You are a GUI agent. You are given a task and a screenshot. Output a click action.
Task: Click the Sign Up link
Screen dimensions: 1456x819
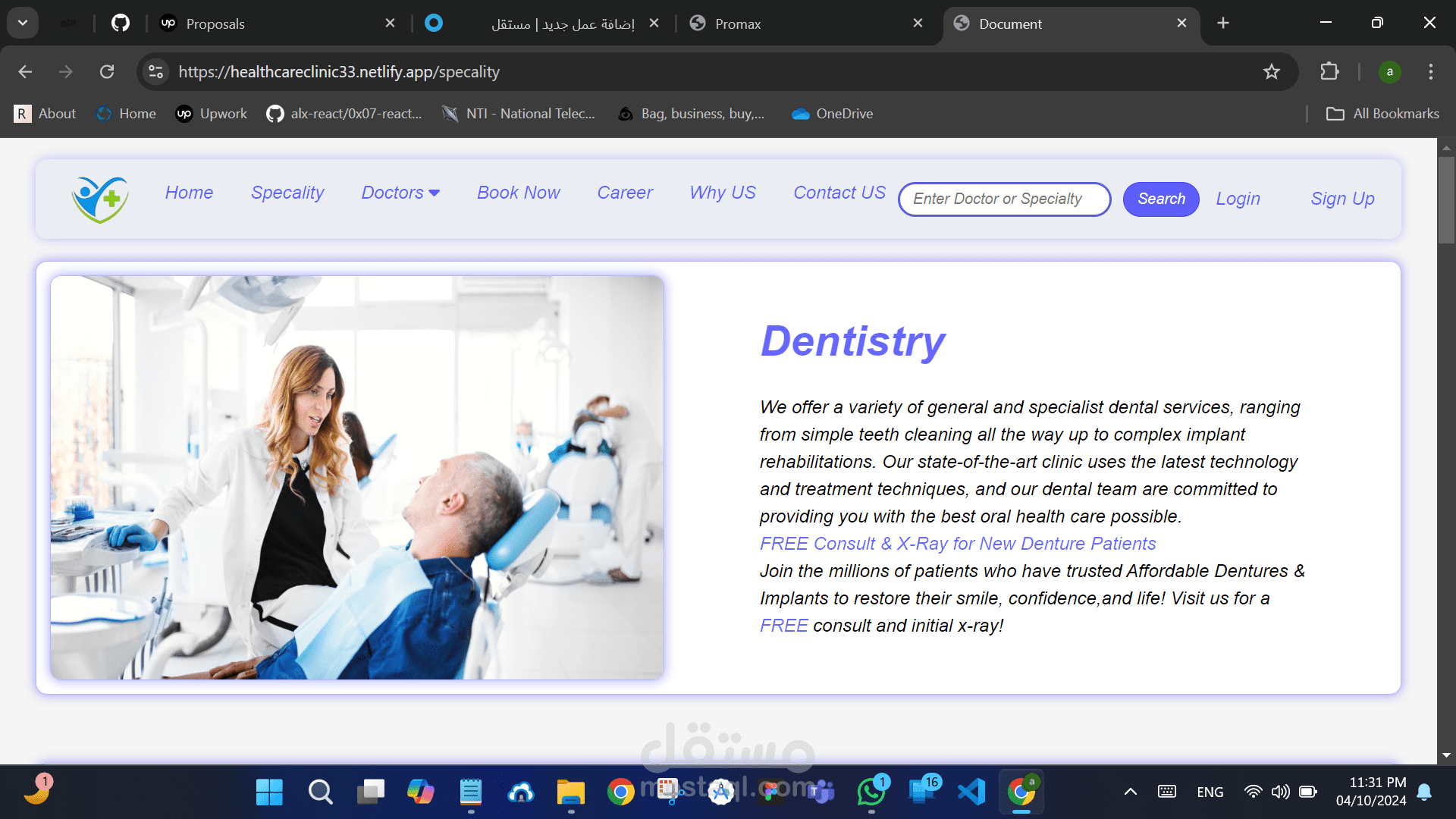[1342, 199]
